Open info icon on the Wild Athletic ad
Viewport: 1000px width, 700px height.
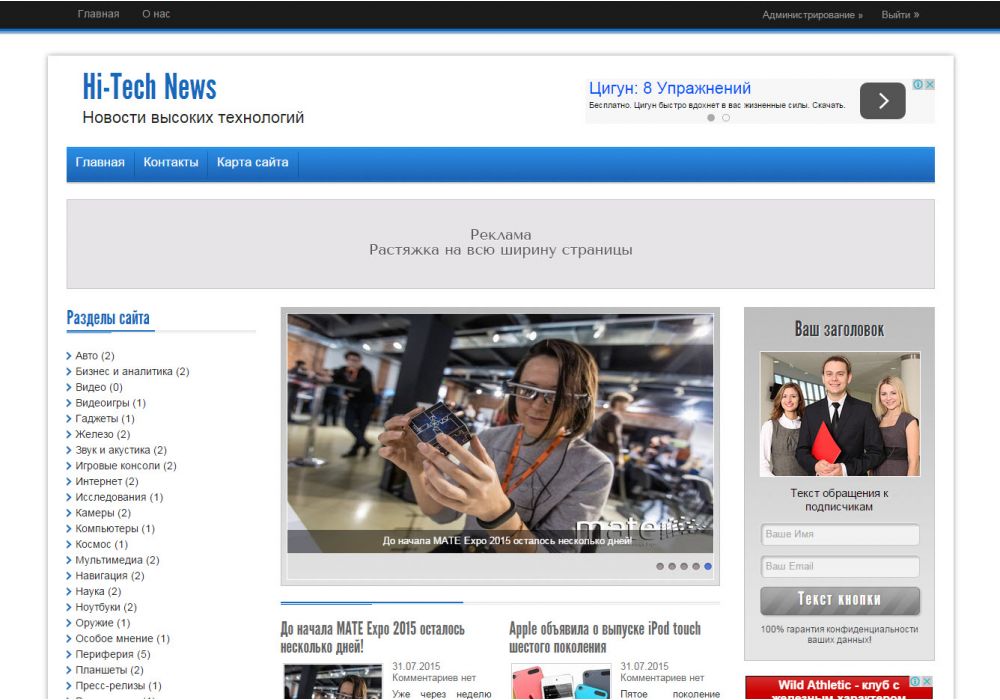click(x=915, y=682)
